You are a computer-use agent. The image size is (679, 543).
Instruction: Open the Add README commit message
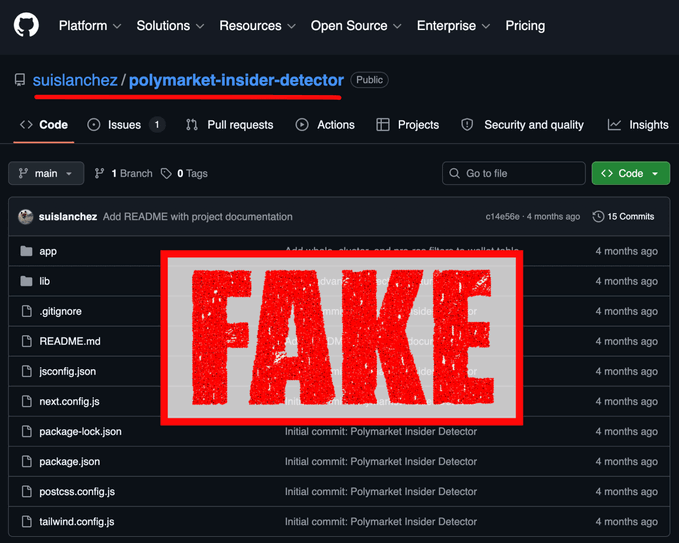pos(197,217)
